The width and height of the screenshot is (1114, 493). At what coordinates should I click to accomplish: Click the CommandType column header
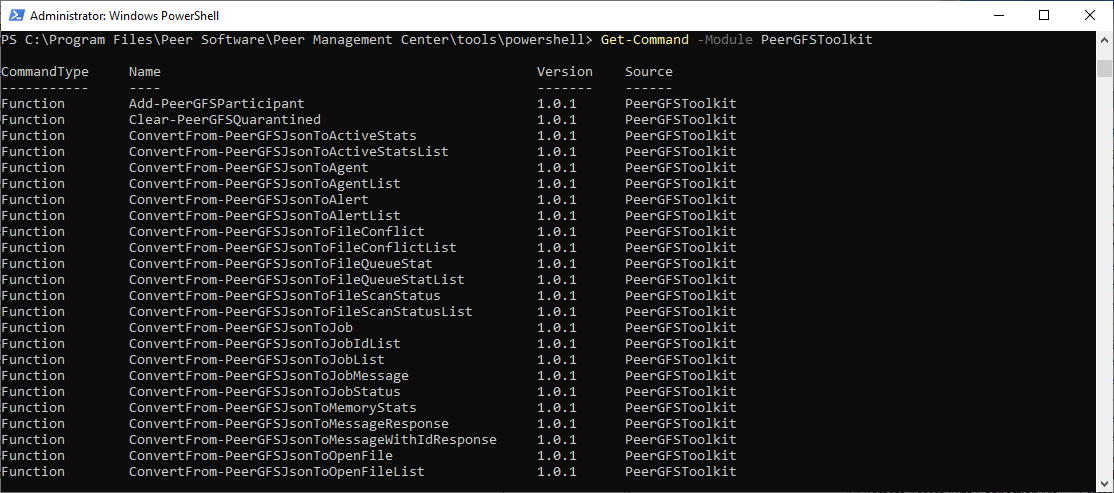[45, 72]
